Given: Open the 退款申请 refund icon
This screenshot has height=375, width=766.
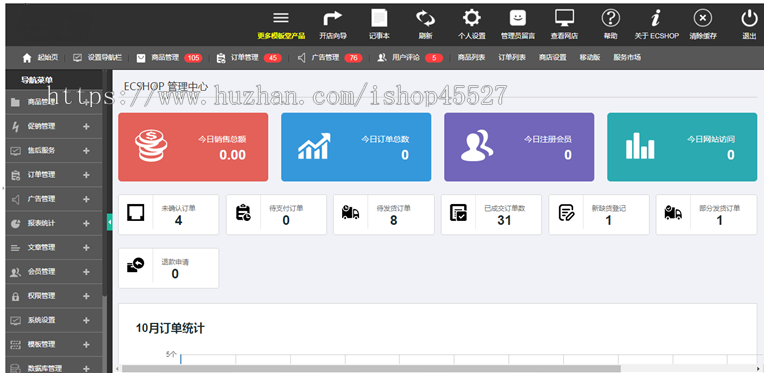Looking at the screenshot, I should pyautogui.click(x=135, y=265).
